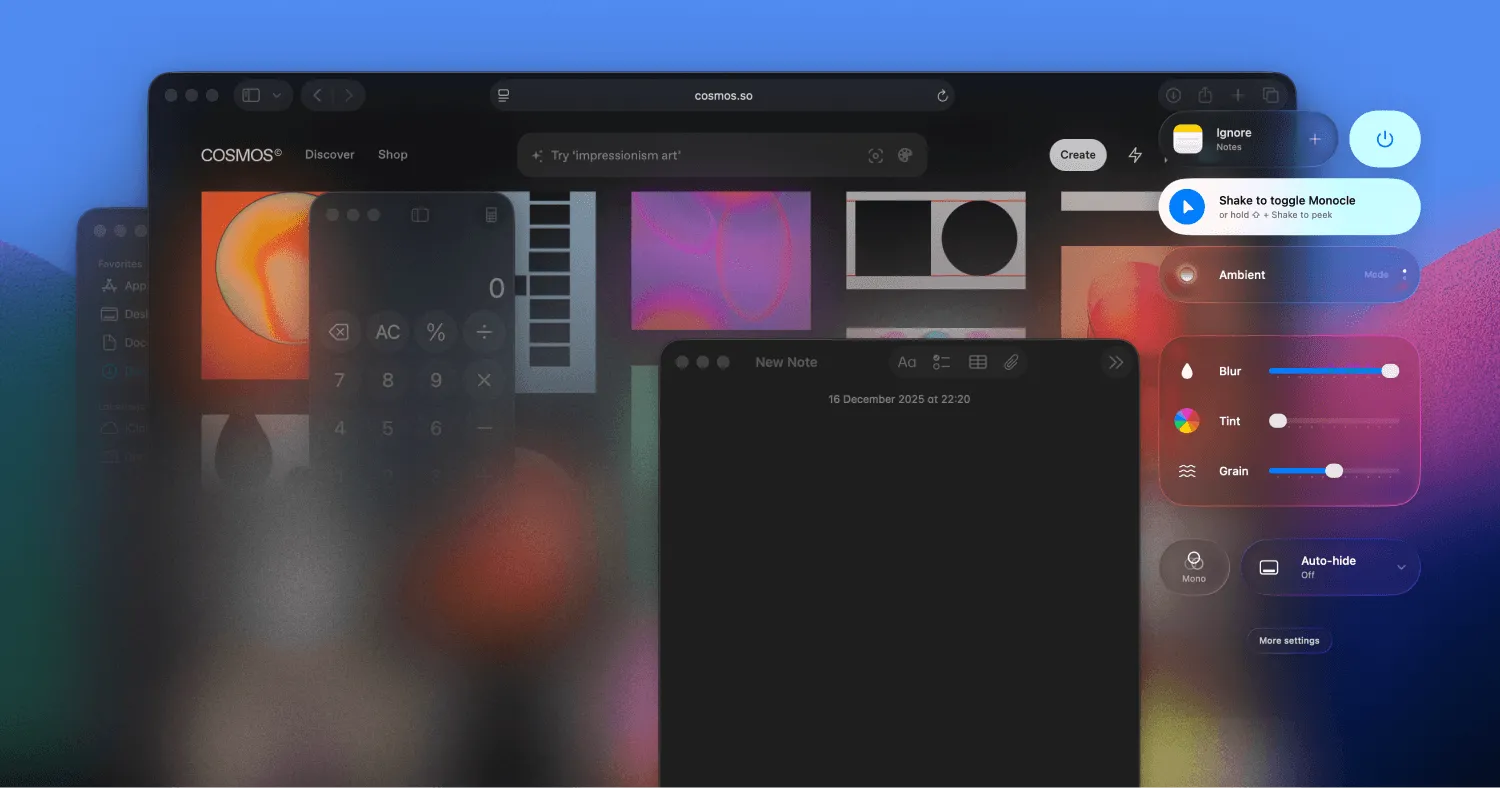Click the Blur droplet icon

coord(1187,371)
